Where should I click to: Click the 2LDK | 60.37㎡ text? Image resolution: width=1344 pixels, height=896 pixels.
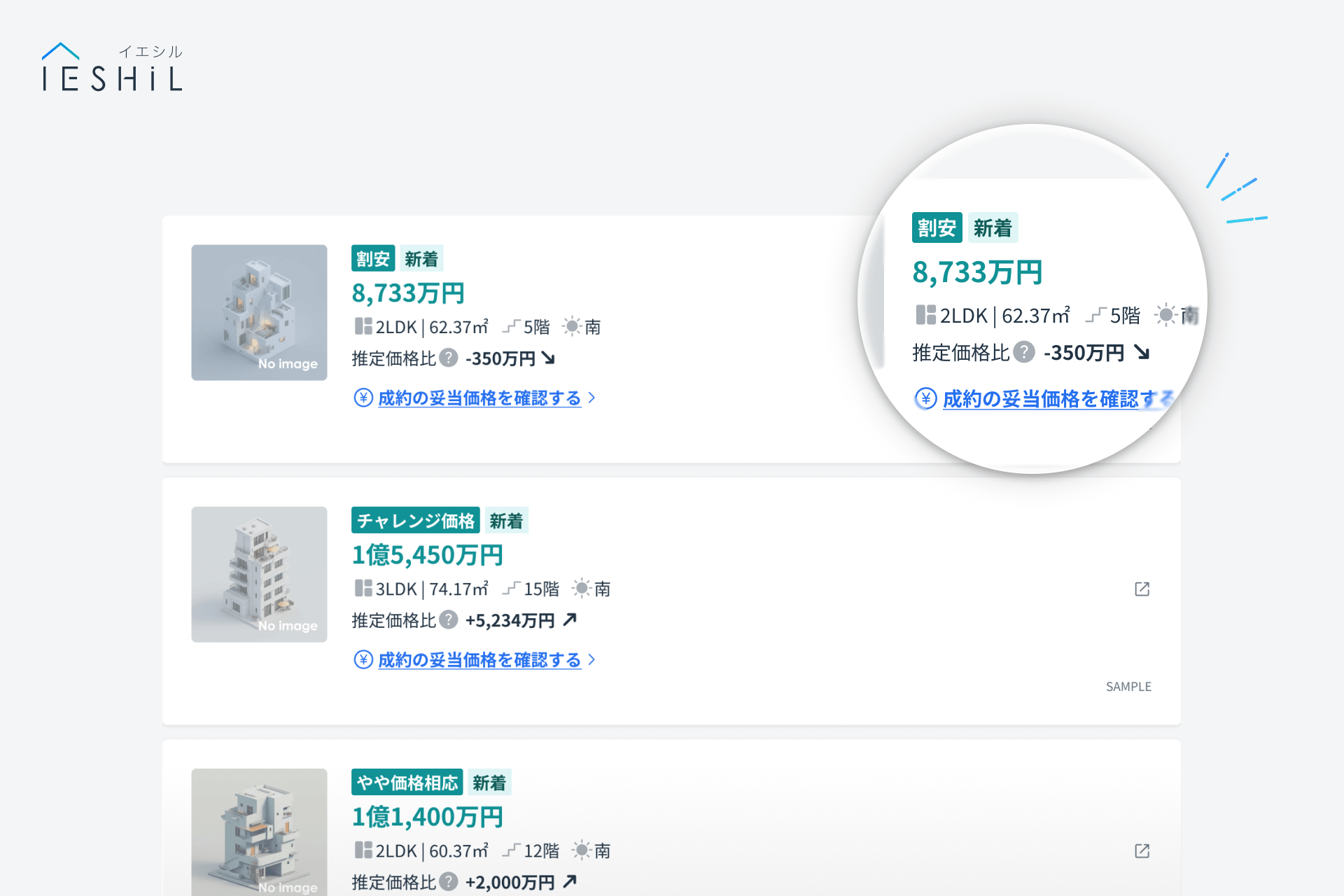[432, 850]
